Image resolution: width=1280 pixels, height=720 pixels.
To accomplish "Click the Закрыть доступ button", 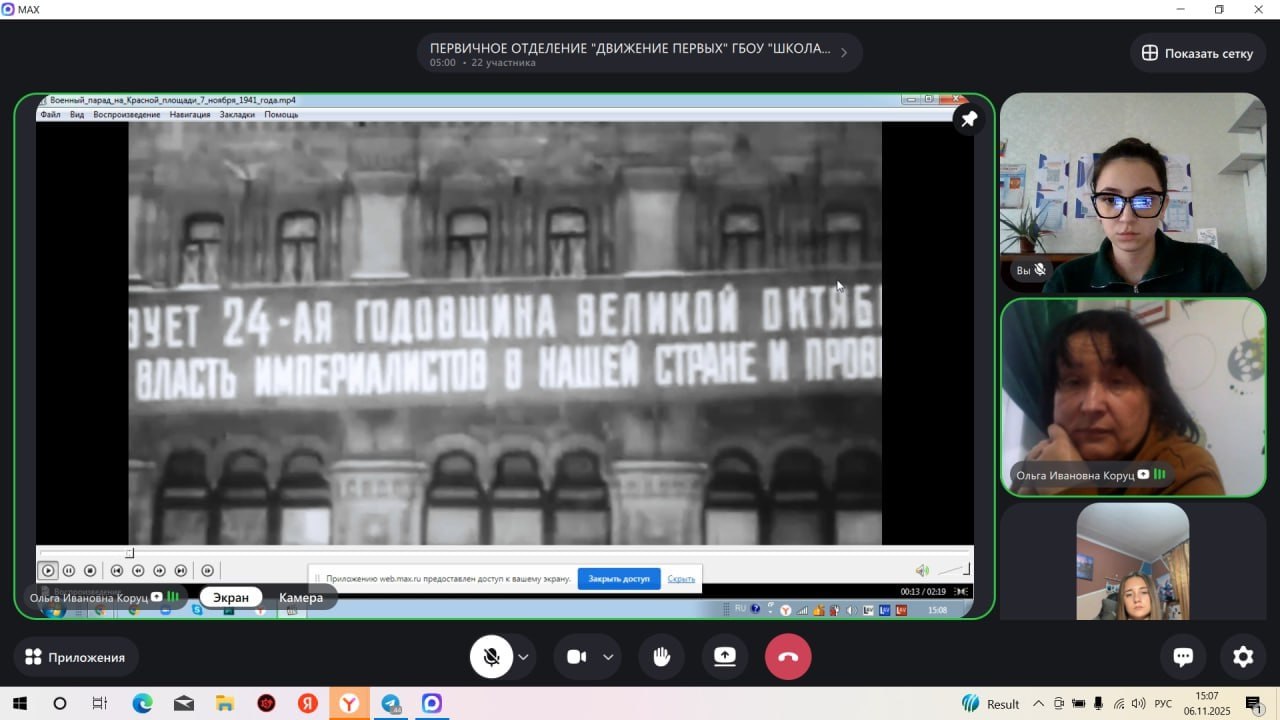I will point(619,579).
